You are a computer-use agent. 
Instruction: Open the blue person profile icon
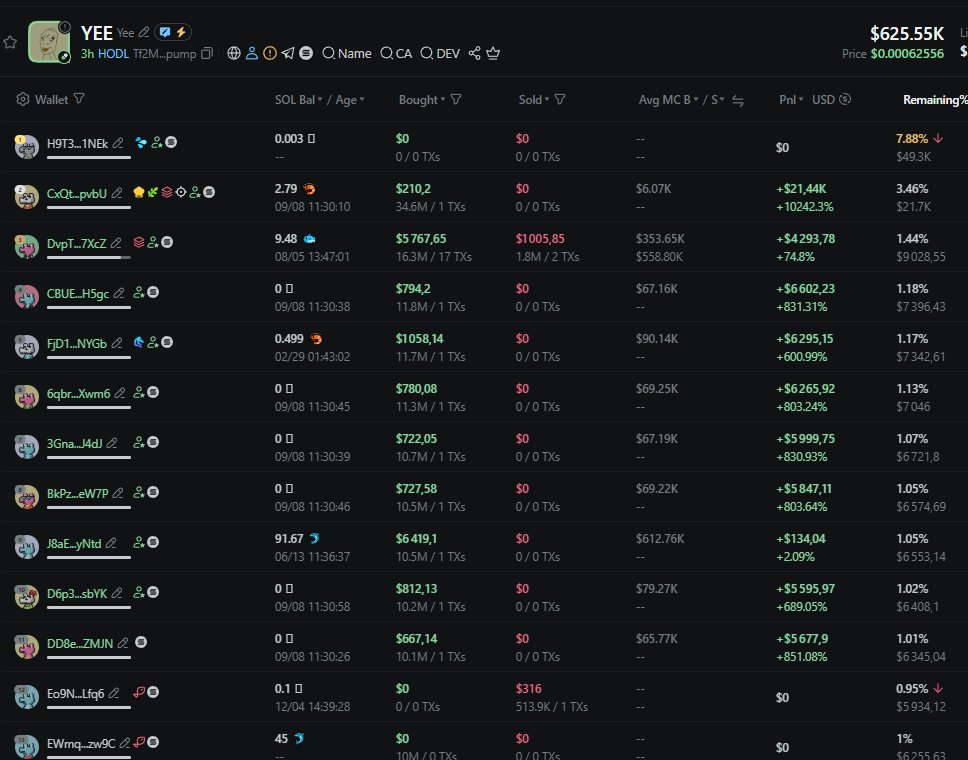click(x=252, y=53)
